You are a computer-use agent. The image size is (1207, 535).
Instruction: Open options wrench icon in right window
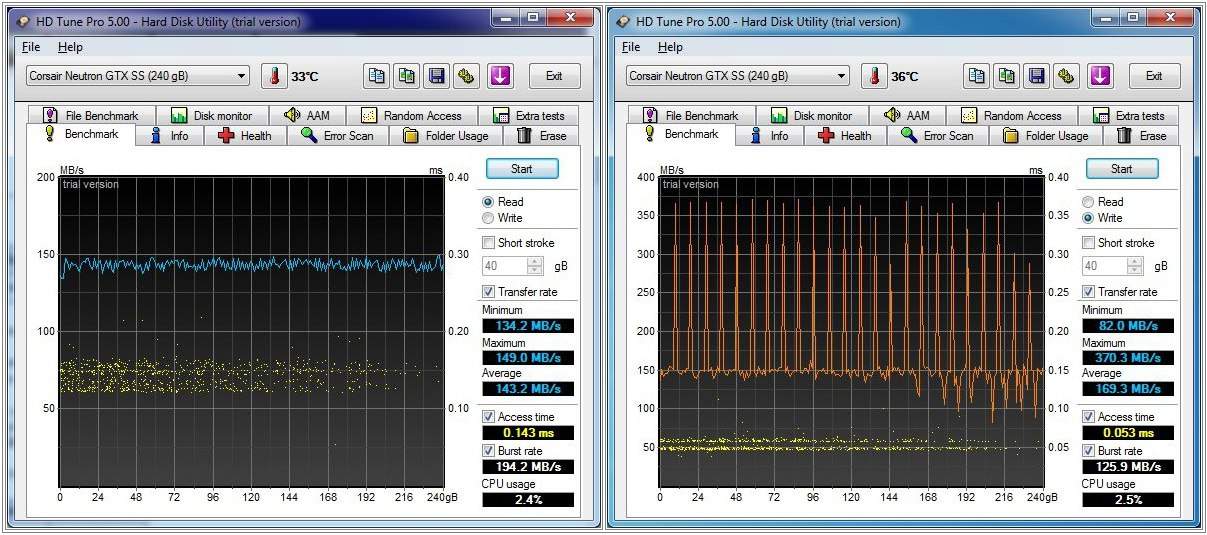click(x=1066, y=76)
